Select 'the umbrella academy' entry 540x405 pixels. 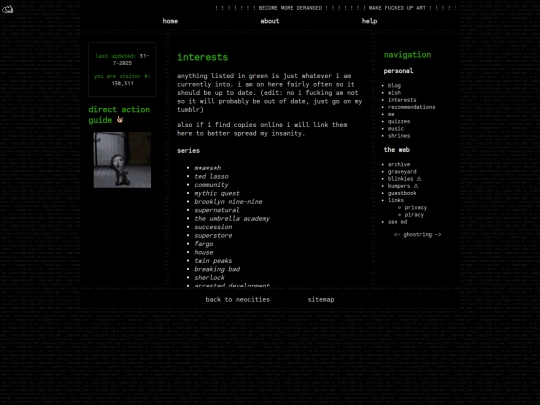coord(232,219)
